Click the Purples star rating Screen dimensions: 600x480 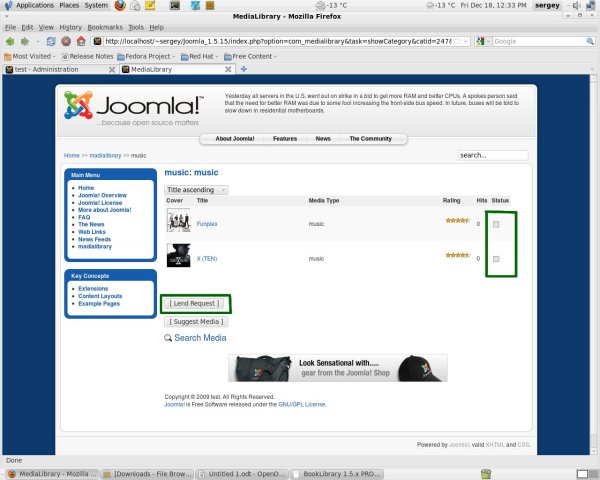[457, 220]
